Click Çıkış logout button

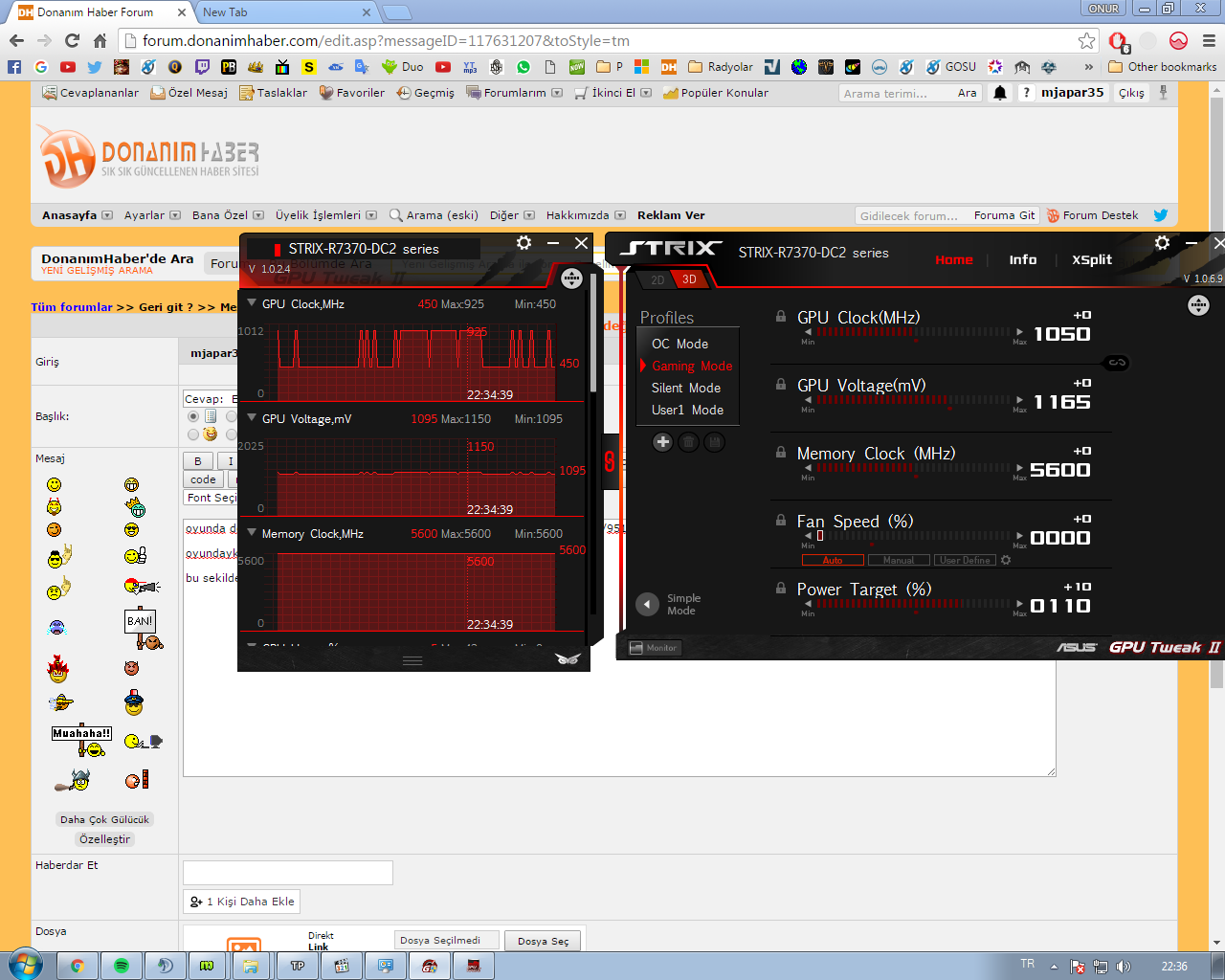(x=1131, y=93)
